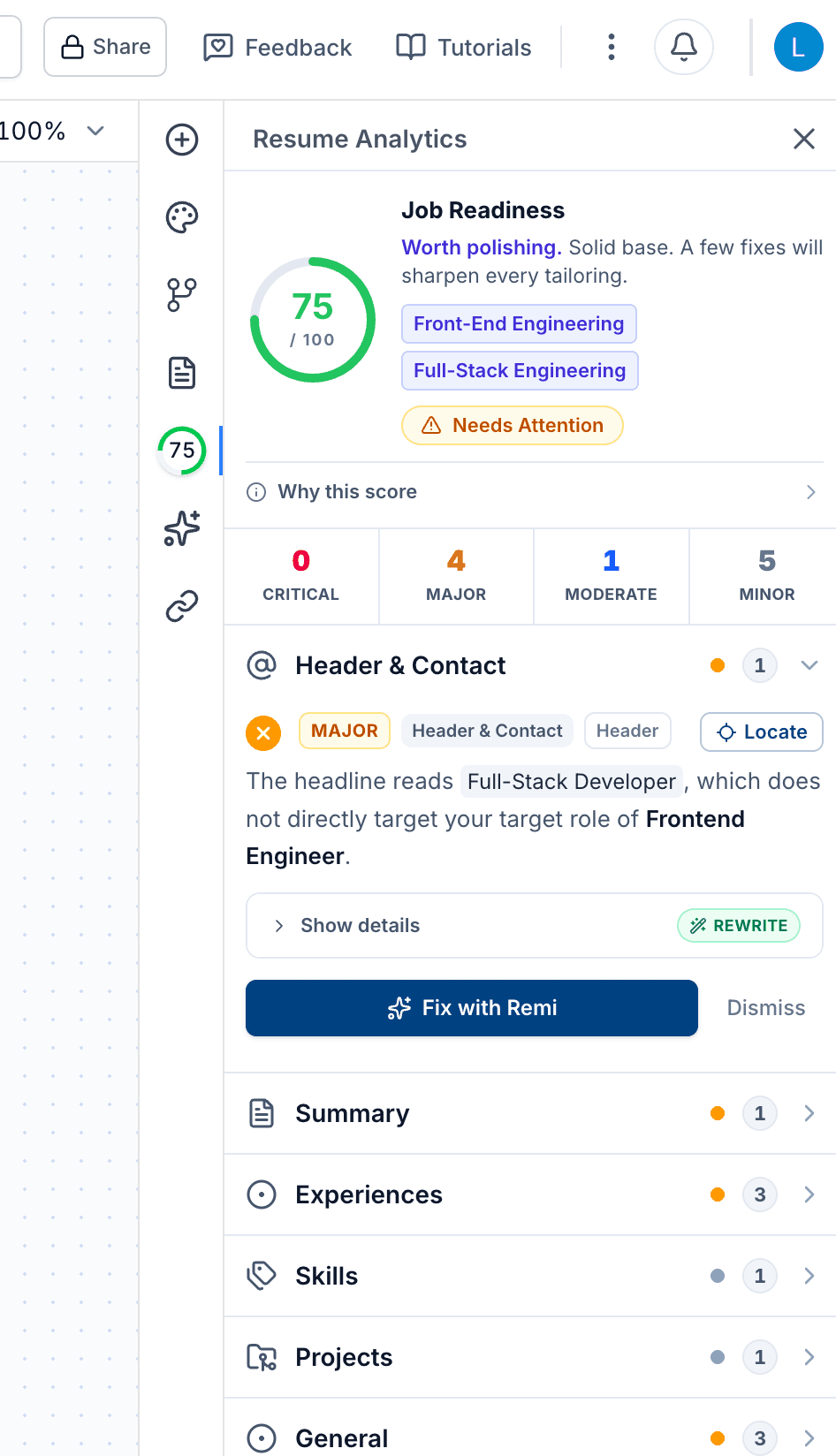Open the add section plus icon
The image size is (836, 1456).
(182, 140)
